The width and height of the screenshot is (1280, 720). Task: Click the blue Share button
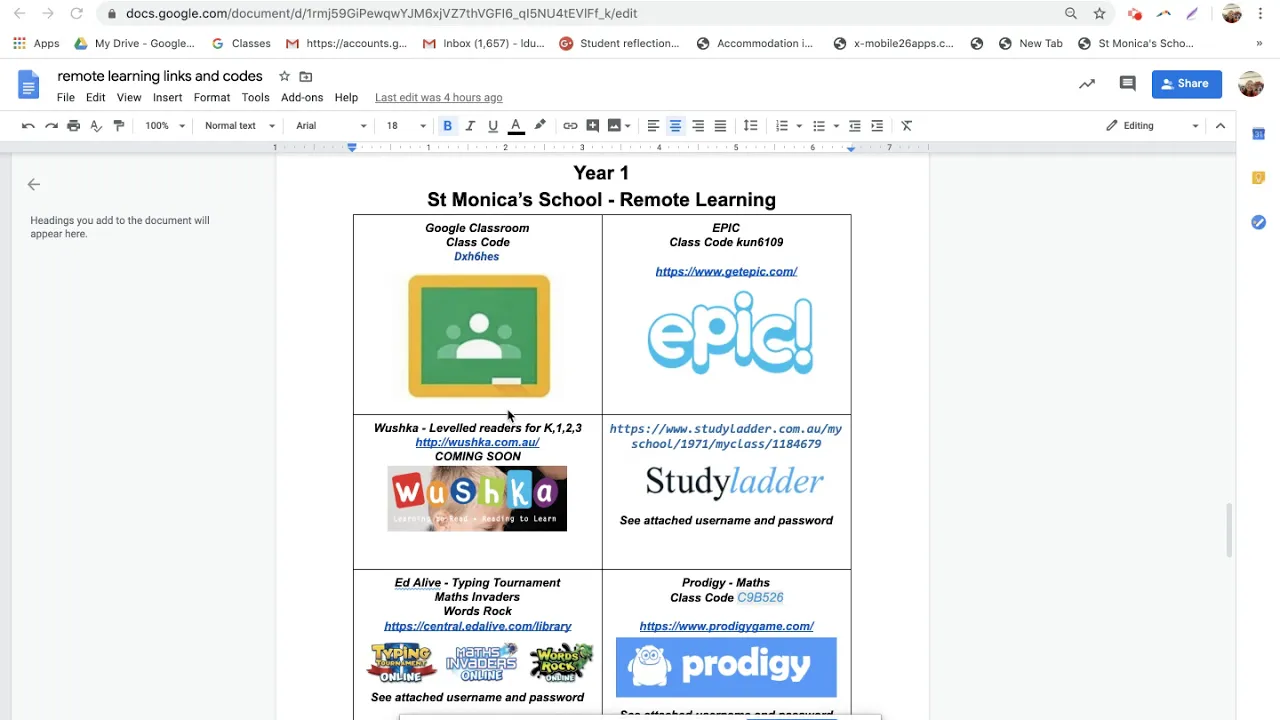(1187, 84)
